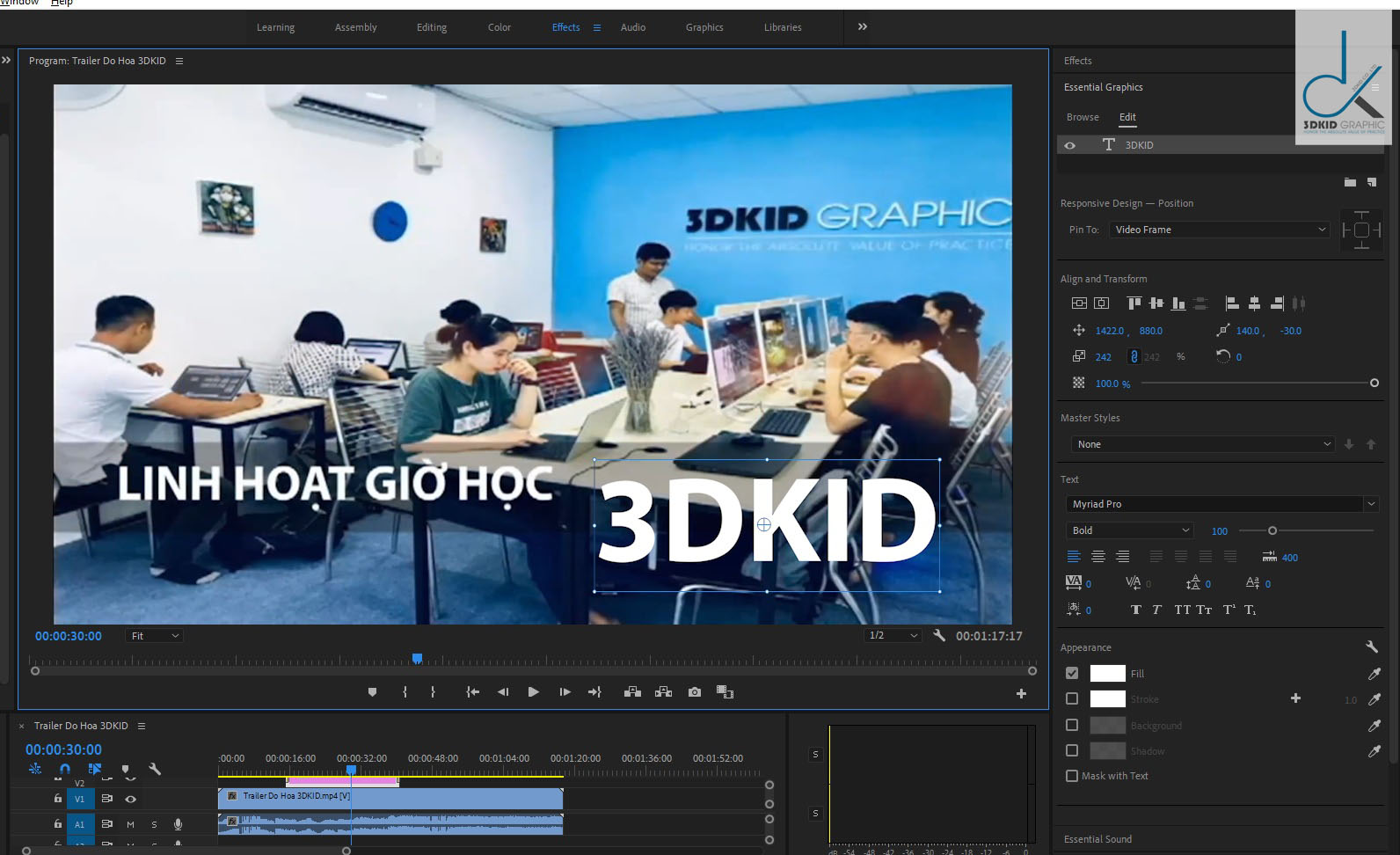
Task: Solo the A1 audio track
Action: tap(154, 824)
